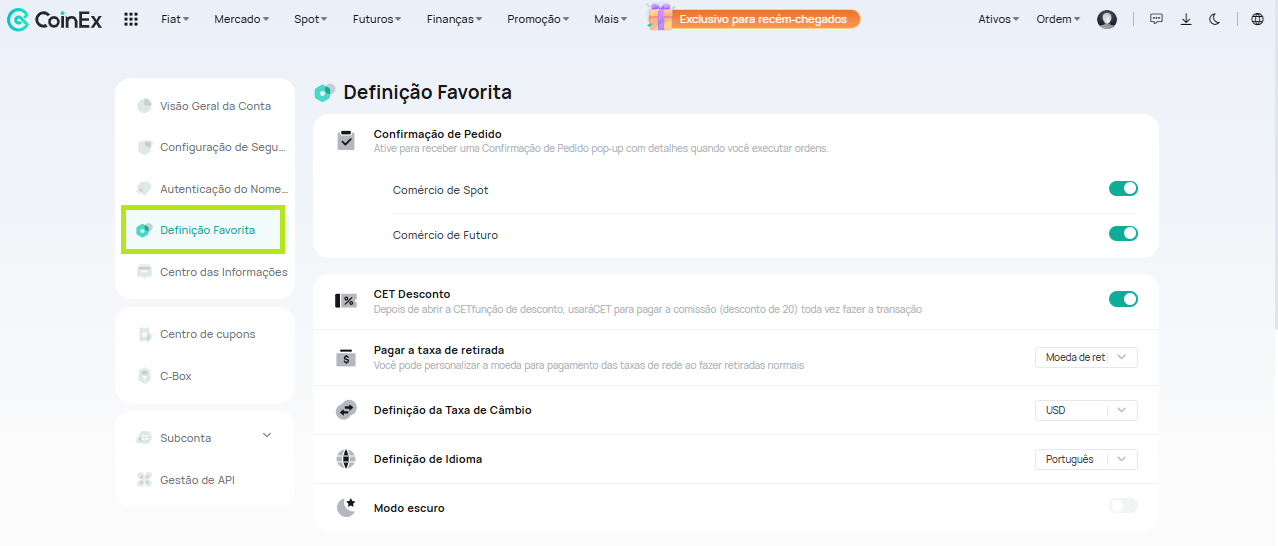The width and height of the screenshot is (1278, 546).
Task: Switch theme with the moon icon
Action: [x=1214, y=19]
